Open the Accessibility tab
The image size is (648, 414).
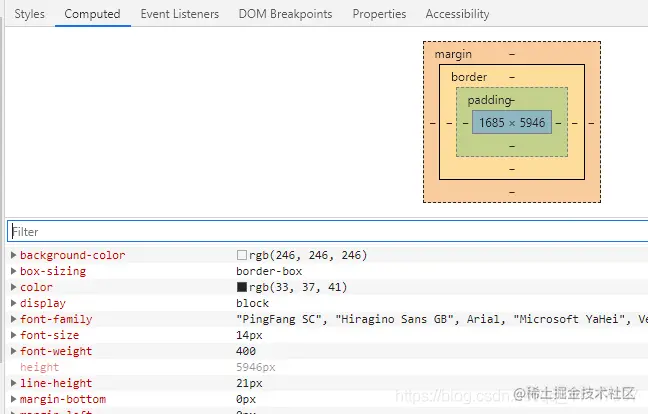click(457, 14)
